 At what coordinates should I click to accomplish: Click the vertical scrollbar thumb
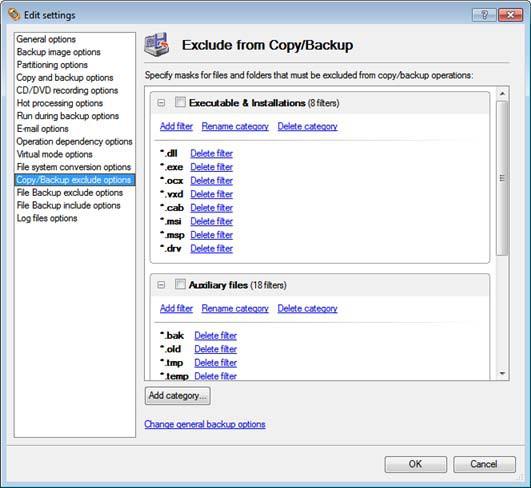(x=502, y=178)
